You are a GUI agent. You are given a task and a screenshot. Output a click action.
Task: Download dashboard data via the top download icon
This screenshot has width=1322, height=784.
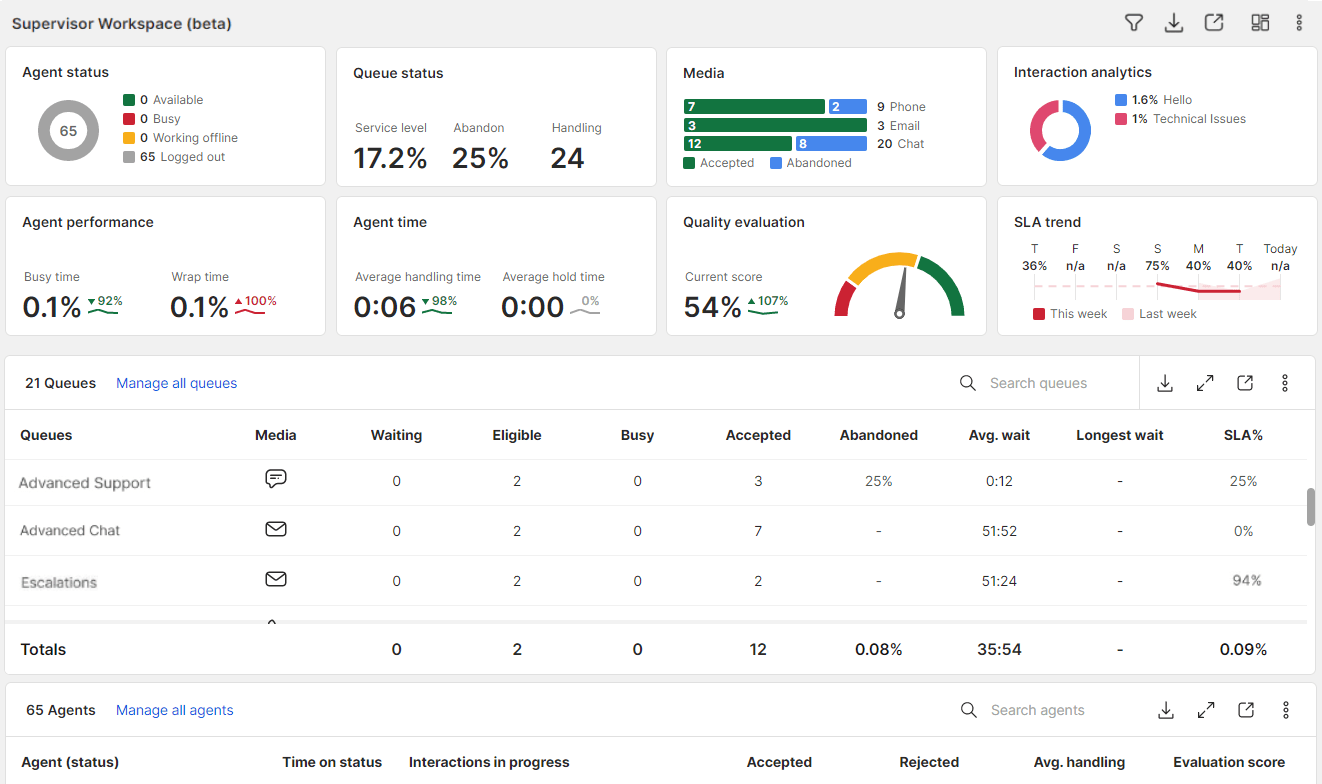[1174, 22]
